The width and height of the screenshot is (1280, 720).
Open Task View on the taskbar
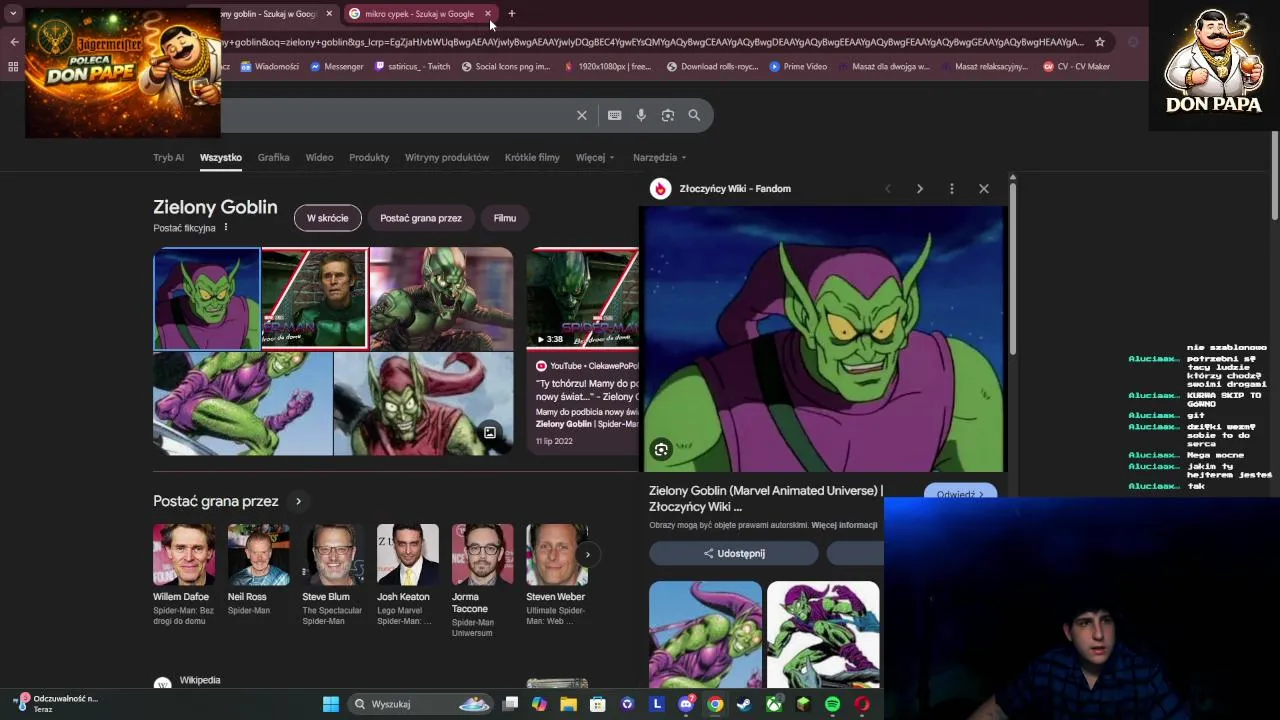(x=510, y=704)
